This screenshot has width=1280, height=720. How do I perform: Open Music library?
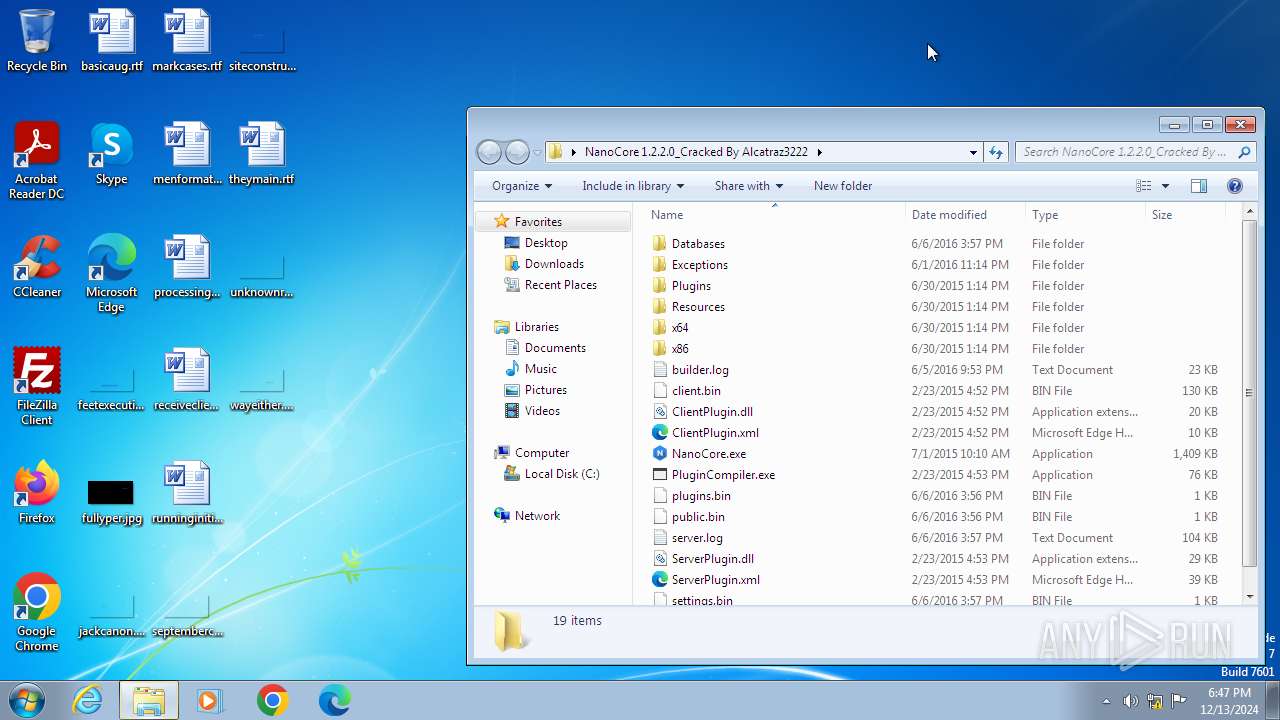click(x=540, y=369)
